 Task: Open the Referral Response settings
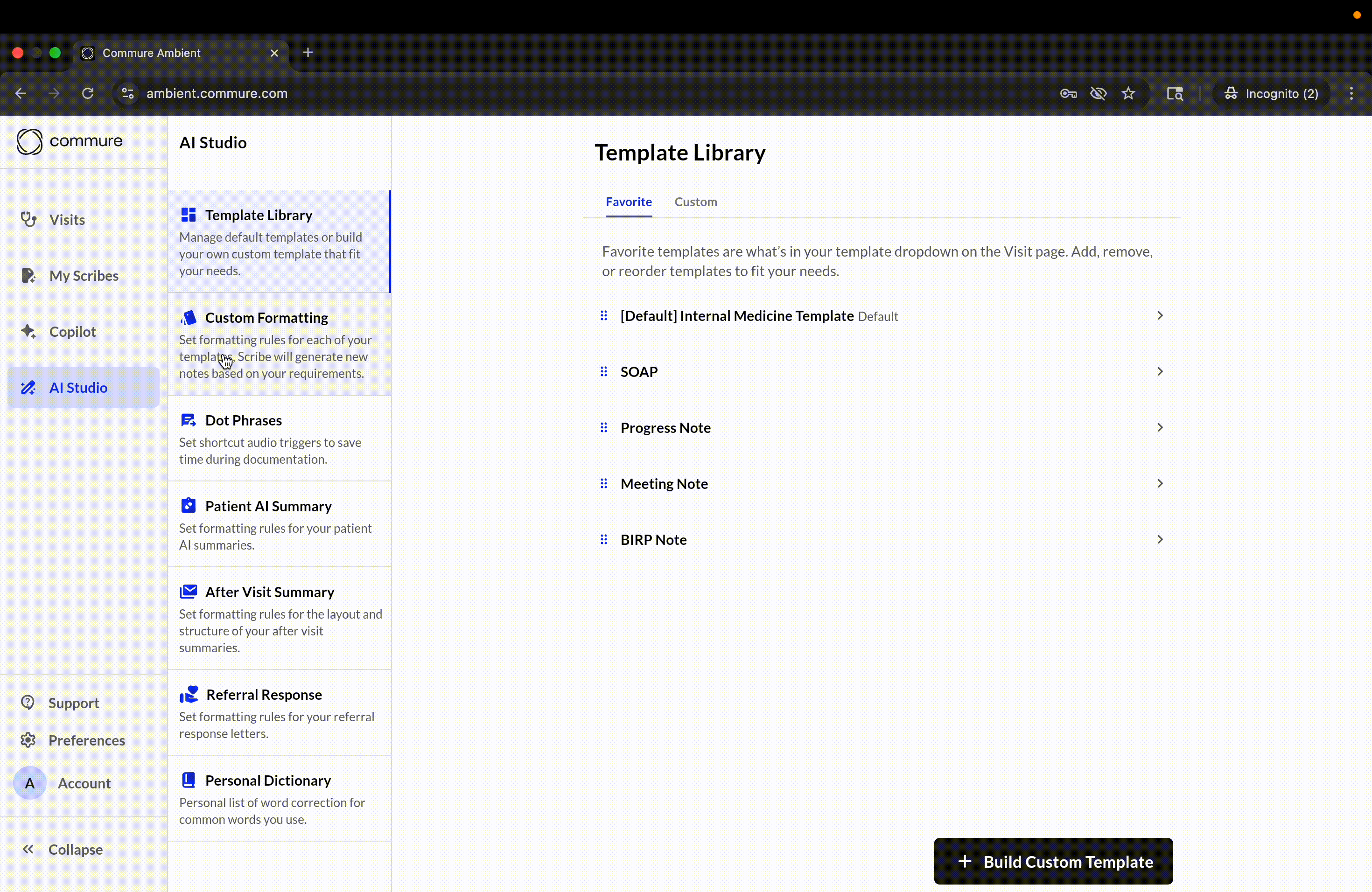[x=264, y=694]
